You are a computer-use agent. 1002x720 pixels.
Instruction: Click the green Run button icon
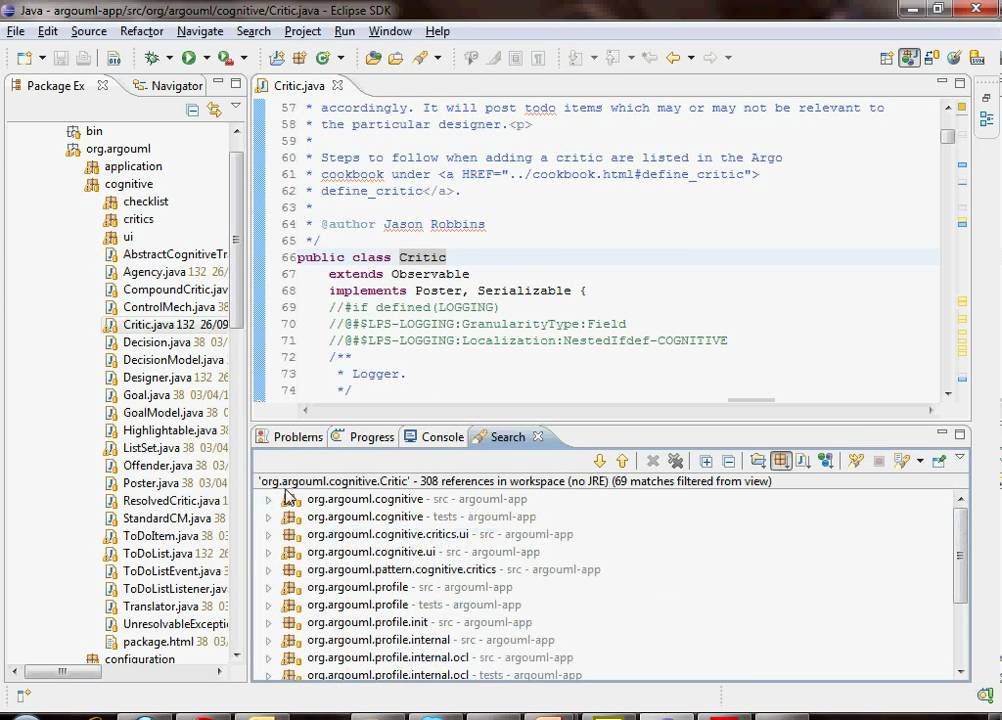[x=189, y=58]
